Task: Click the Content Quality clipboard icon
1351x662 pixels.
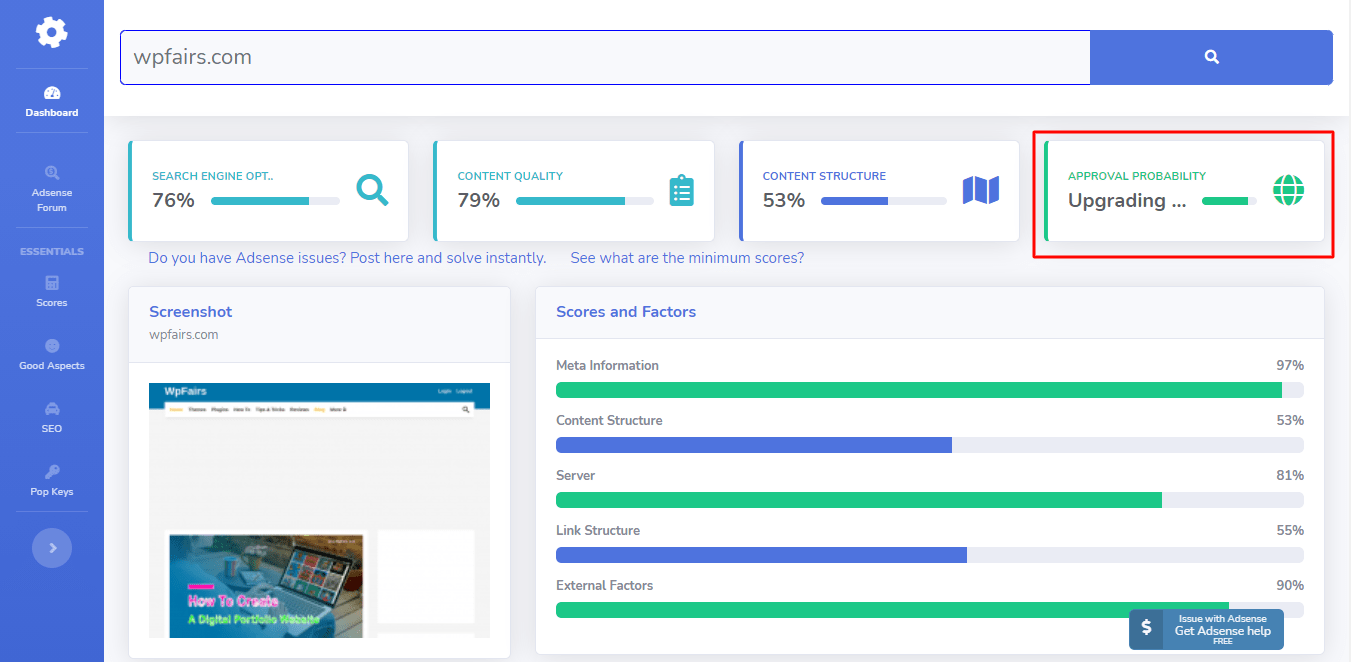Action: 681,190
